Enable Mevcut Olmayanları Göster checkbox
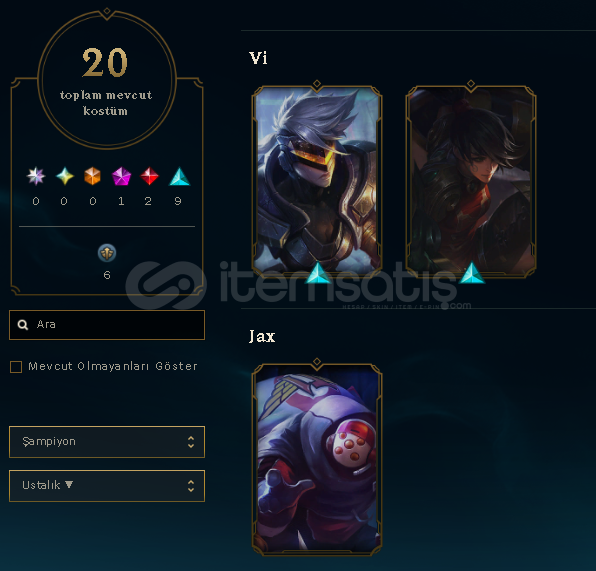596x571 pixels. 16,367
